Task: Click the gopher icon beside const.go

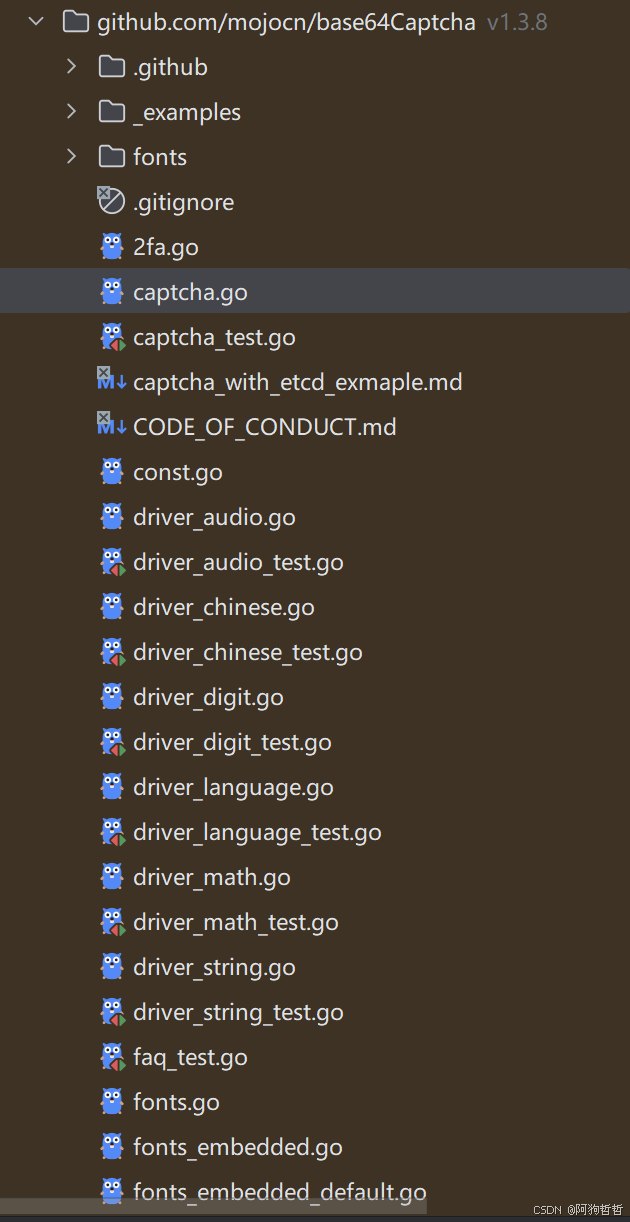Action: 112,471
